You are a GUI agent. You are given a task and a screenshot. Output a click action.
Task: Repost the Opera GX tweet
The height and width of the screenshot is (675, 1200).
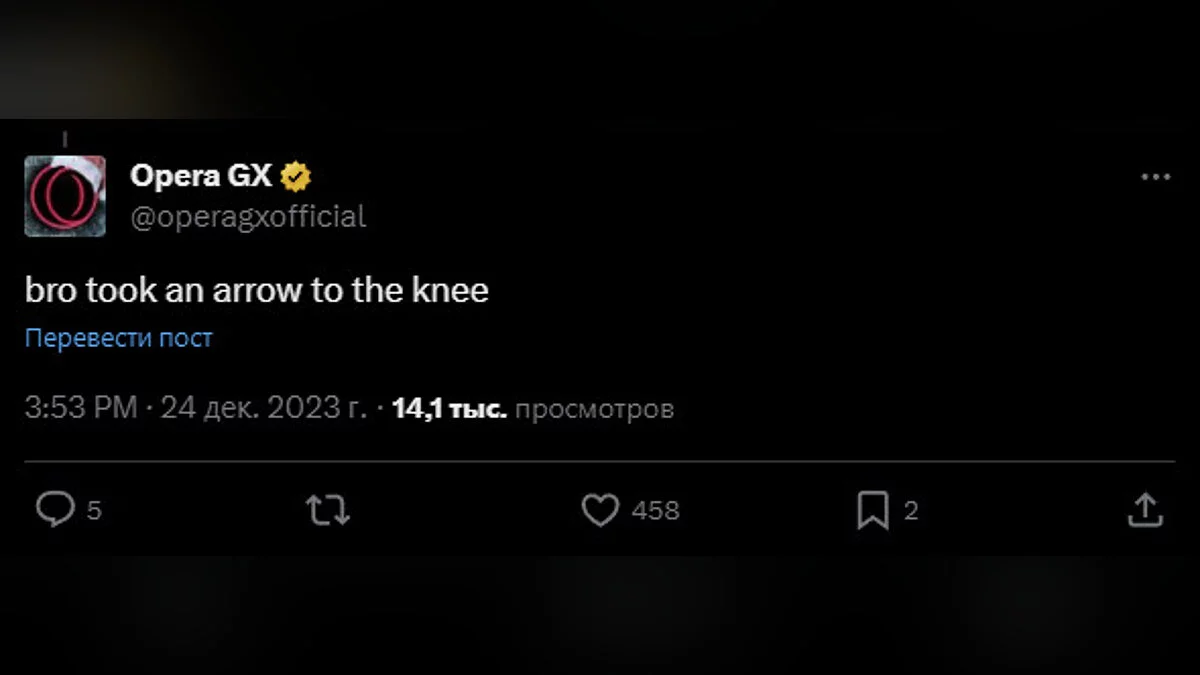[327, 511]
